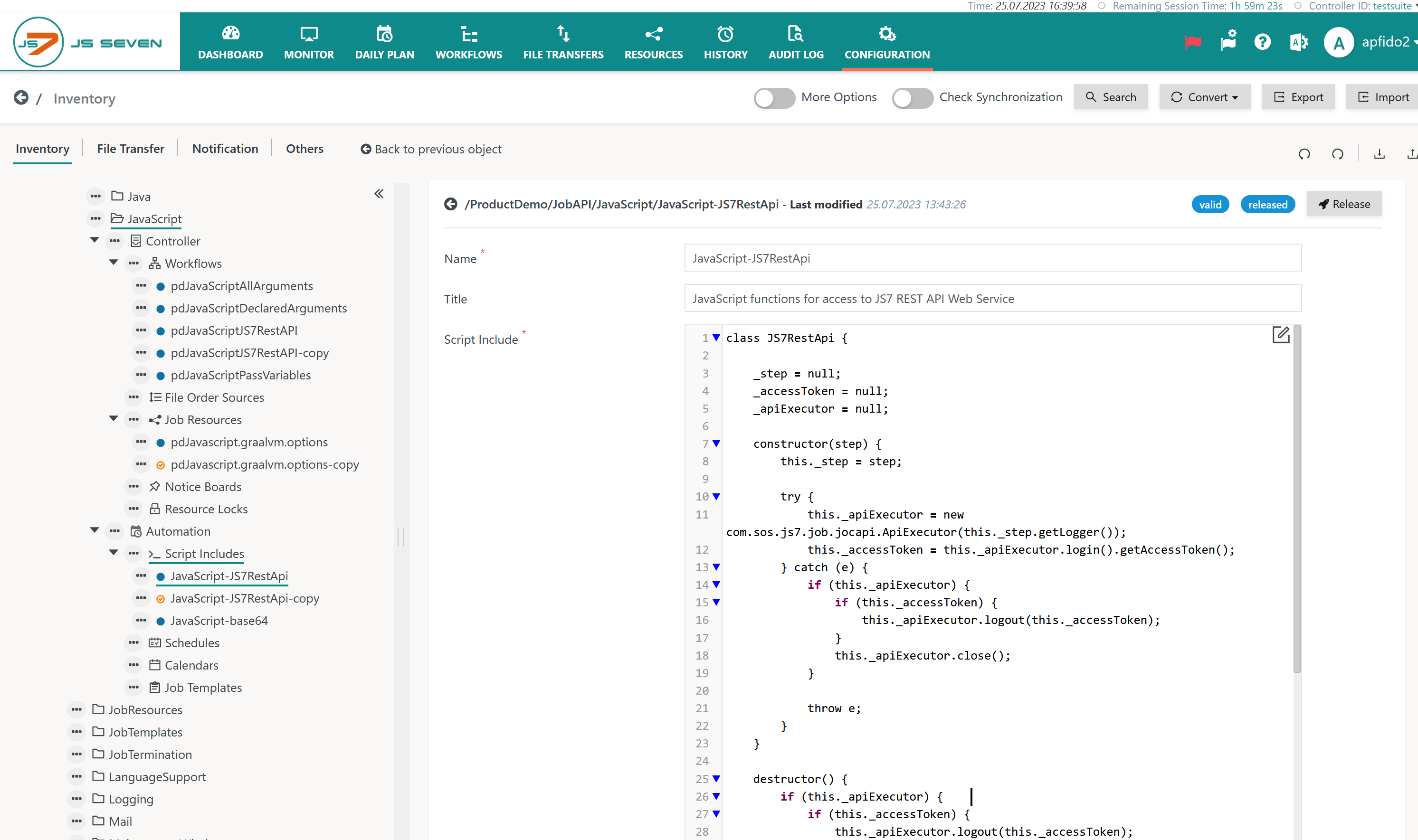Select pdJavascript.graalvm.options-copy job resource
Viewport: 1418px width, 840px height.
point(265,465)
